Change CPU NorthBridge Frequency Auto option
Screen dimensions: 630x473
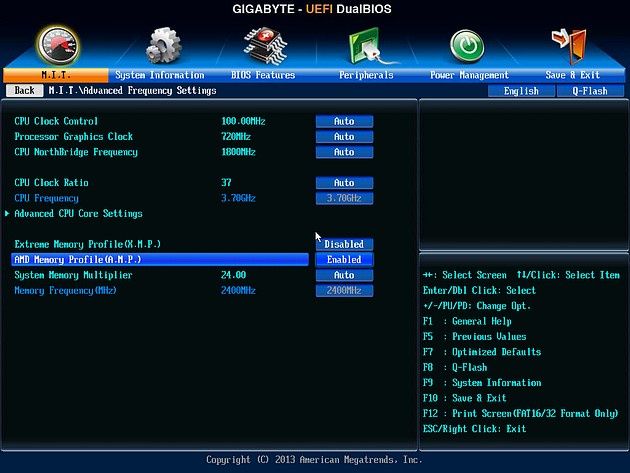tap(344, 152)
